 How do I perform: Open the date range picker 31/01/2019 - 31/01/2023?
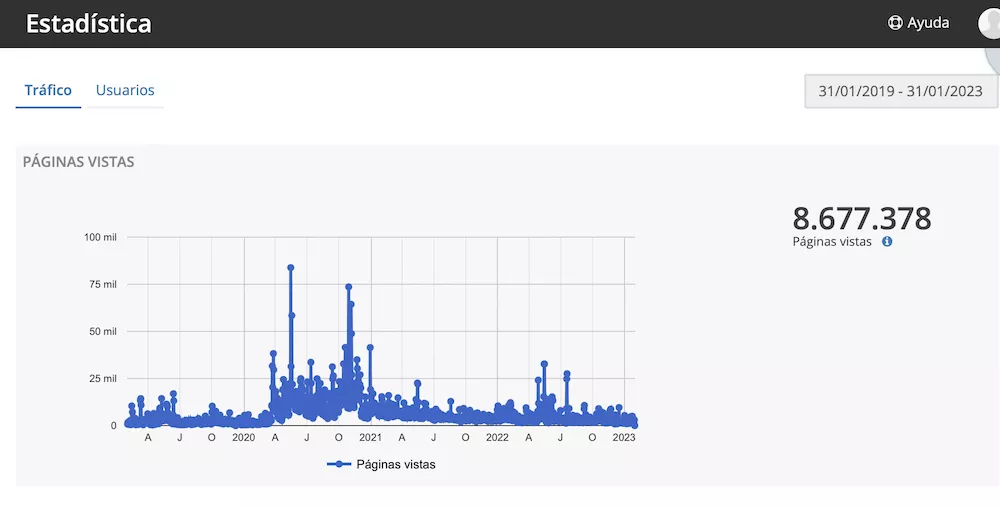point(901,91)
